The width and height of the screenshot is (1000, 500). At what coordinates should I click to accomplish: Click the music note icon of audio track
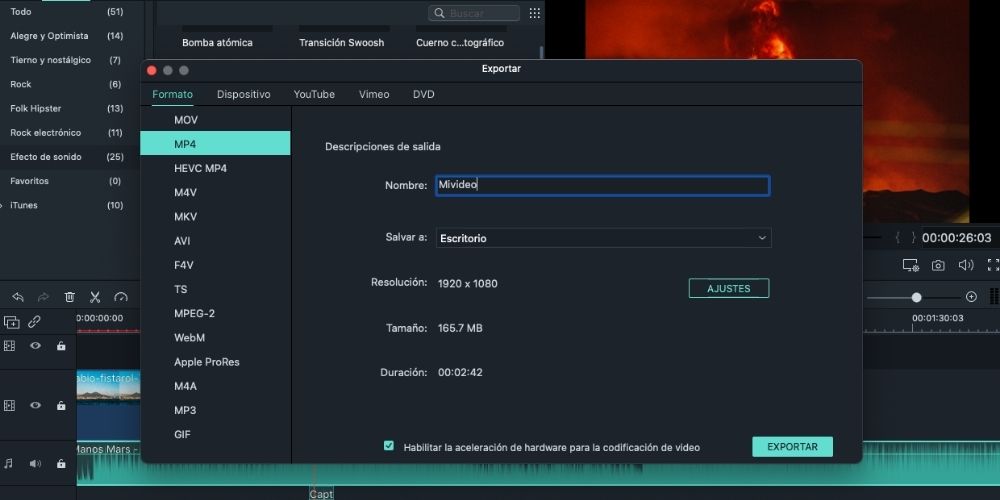pyautogui.click(x=8, y=464)
